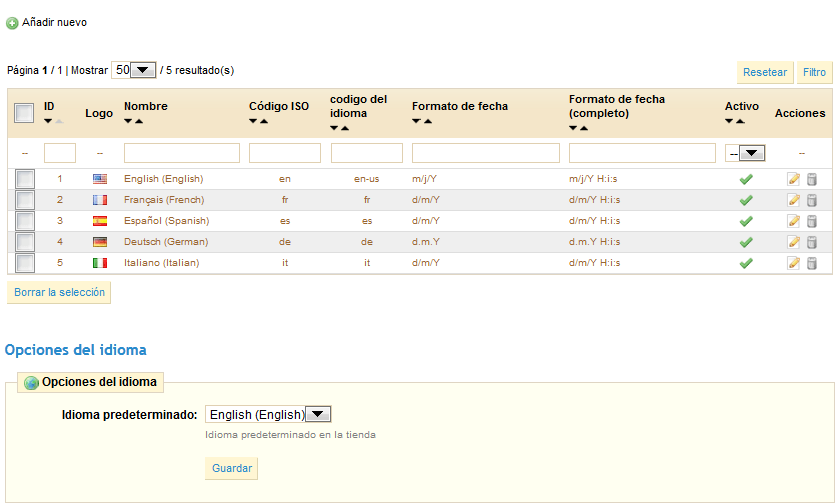Open the Activo filter dropdown
This screenshot has width=838, height=504.
point(745,153)
